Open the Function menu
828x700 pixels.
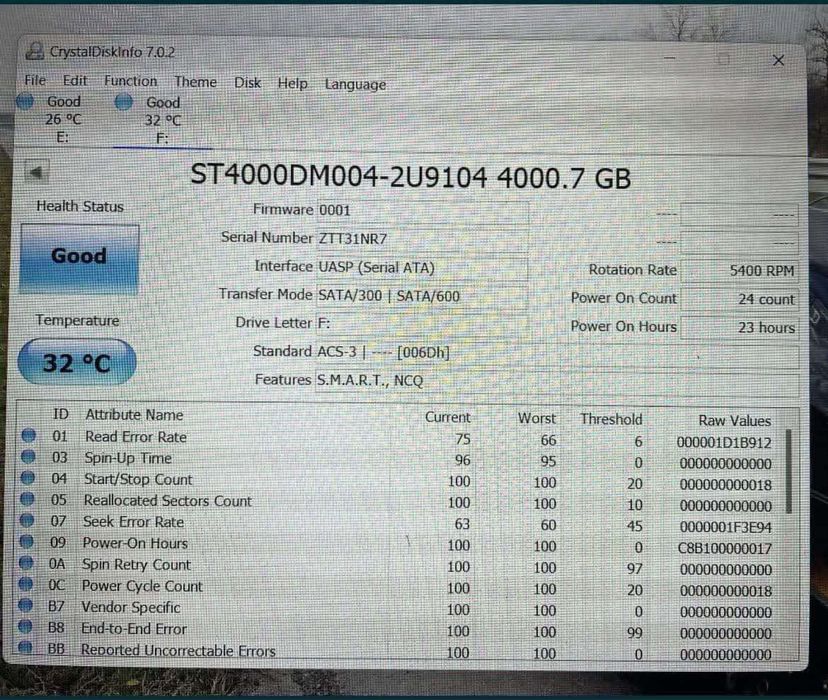130,81
